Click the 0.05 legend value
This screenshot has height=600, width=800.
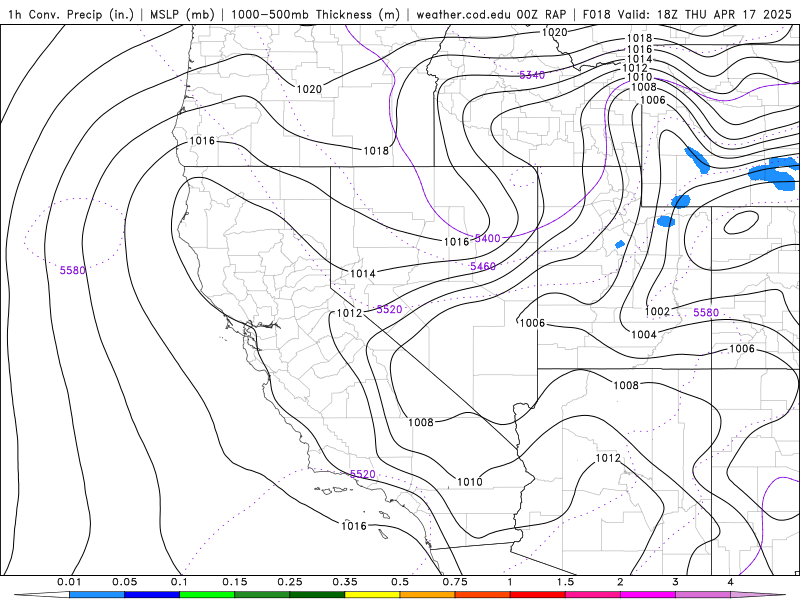click(124, 582)
